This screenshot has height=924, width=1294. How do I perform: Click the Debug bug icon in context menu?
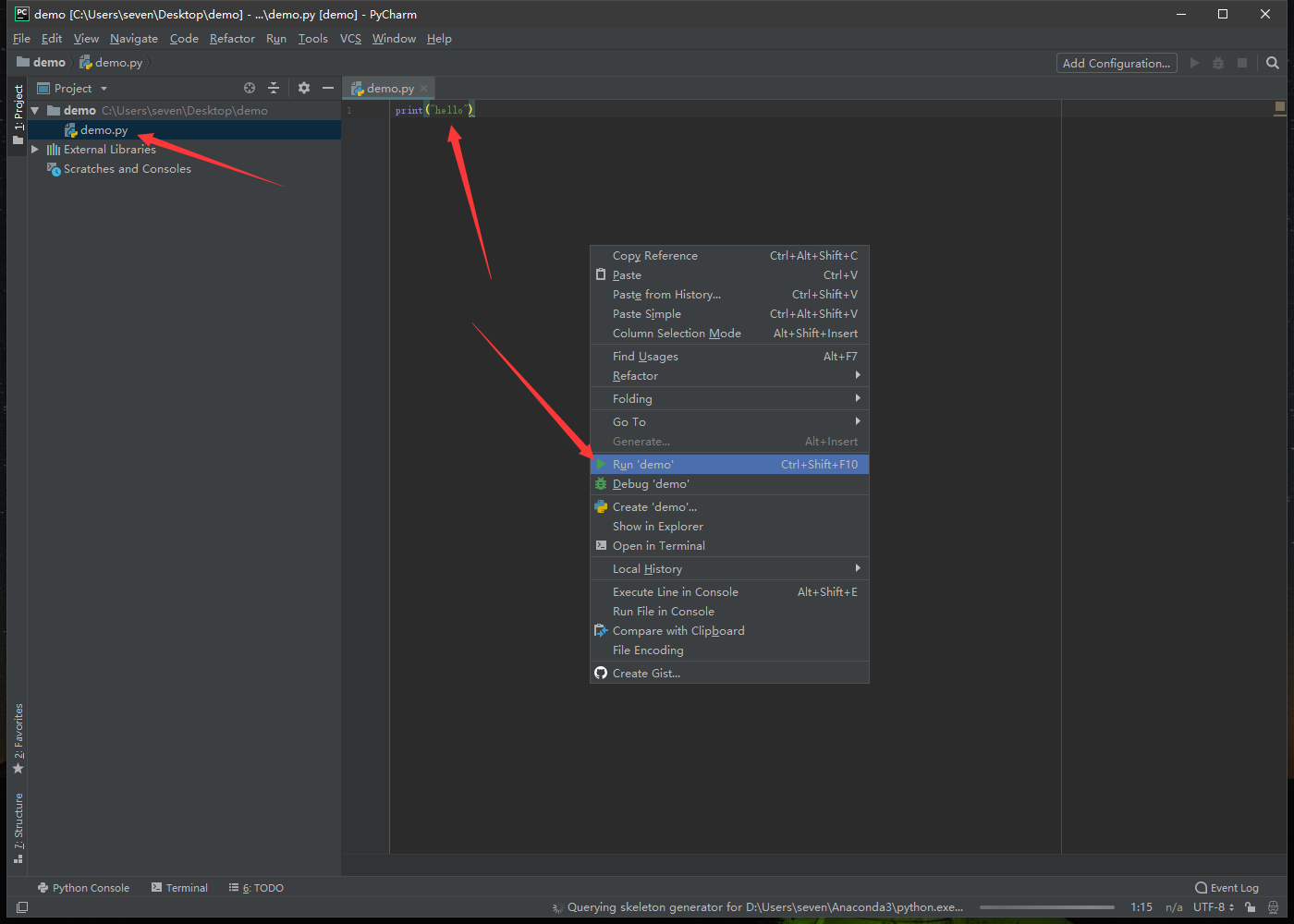pos(601,484)
